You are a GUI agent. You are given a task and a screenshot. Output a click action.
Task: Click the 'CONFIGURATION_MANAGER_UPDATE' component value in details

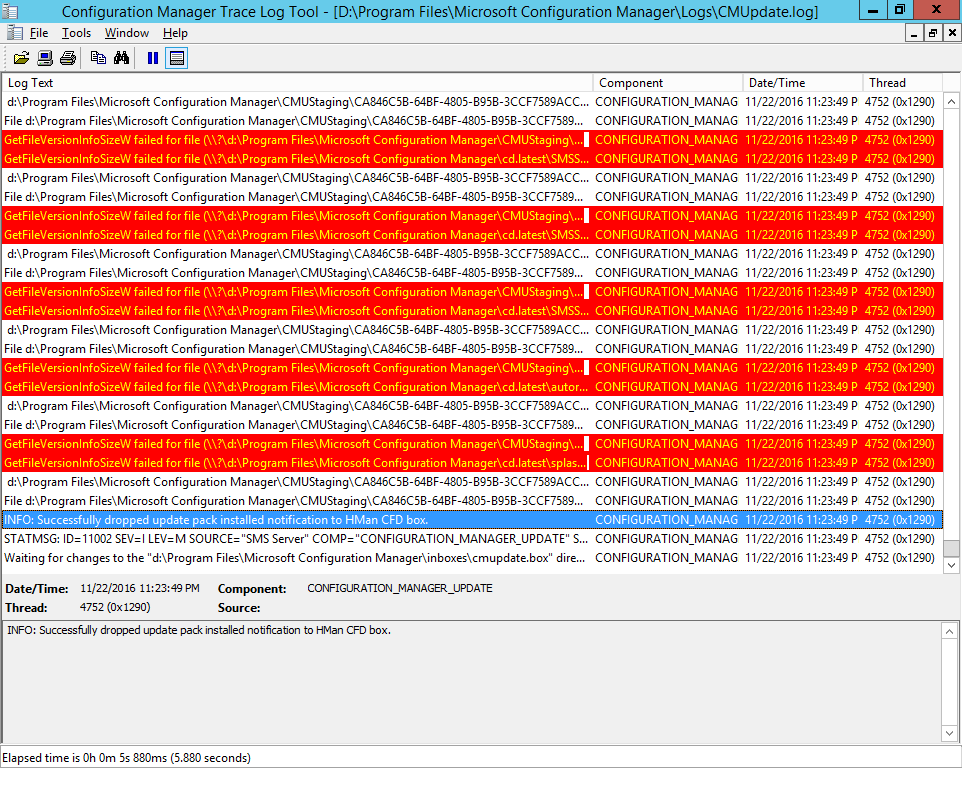point(400,589)
